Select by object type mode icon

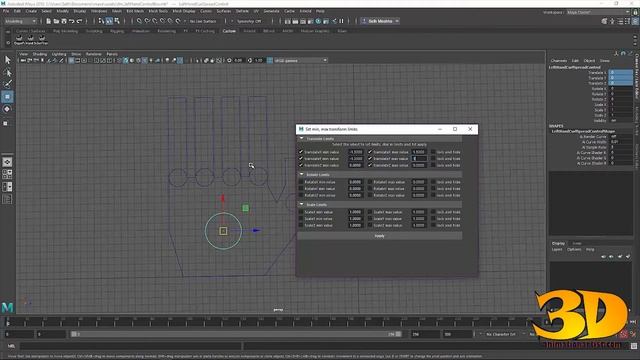click(x=109, y=21)
